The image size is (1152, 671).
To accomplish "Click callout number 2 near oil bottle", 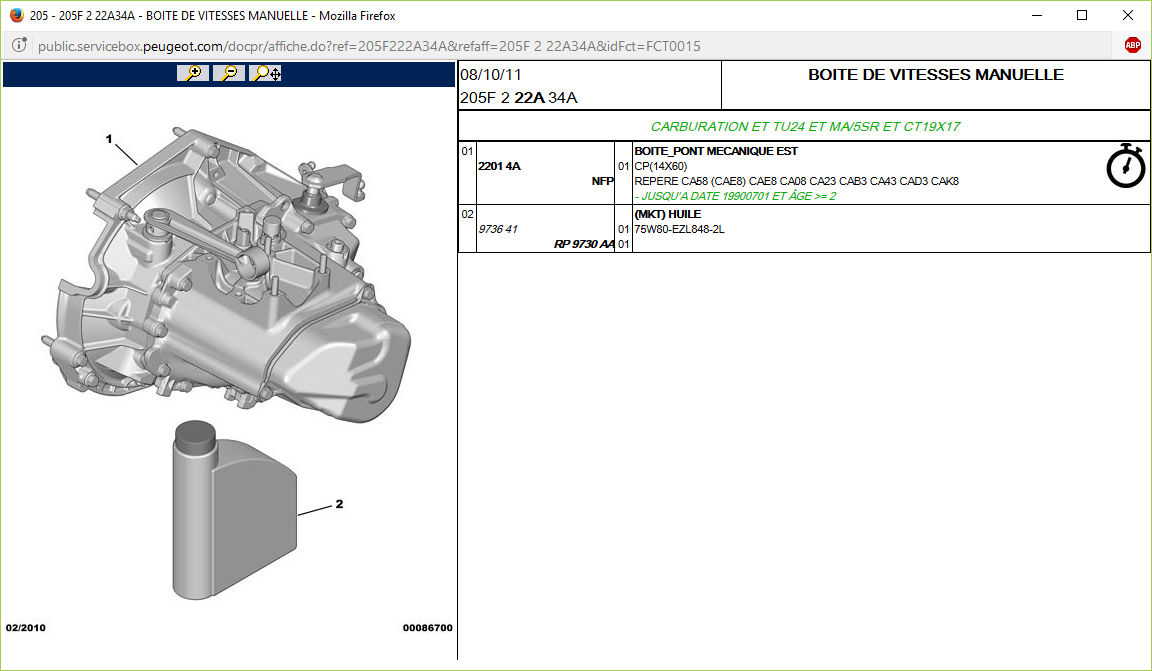I will tap(339, 505).
